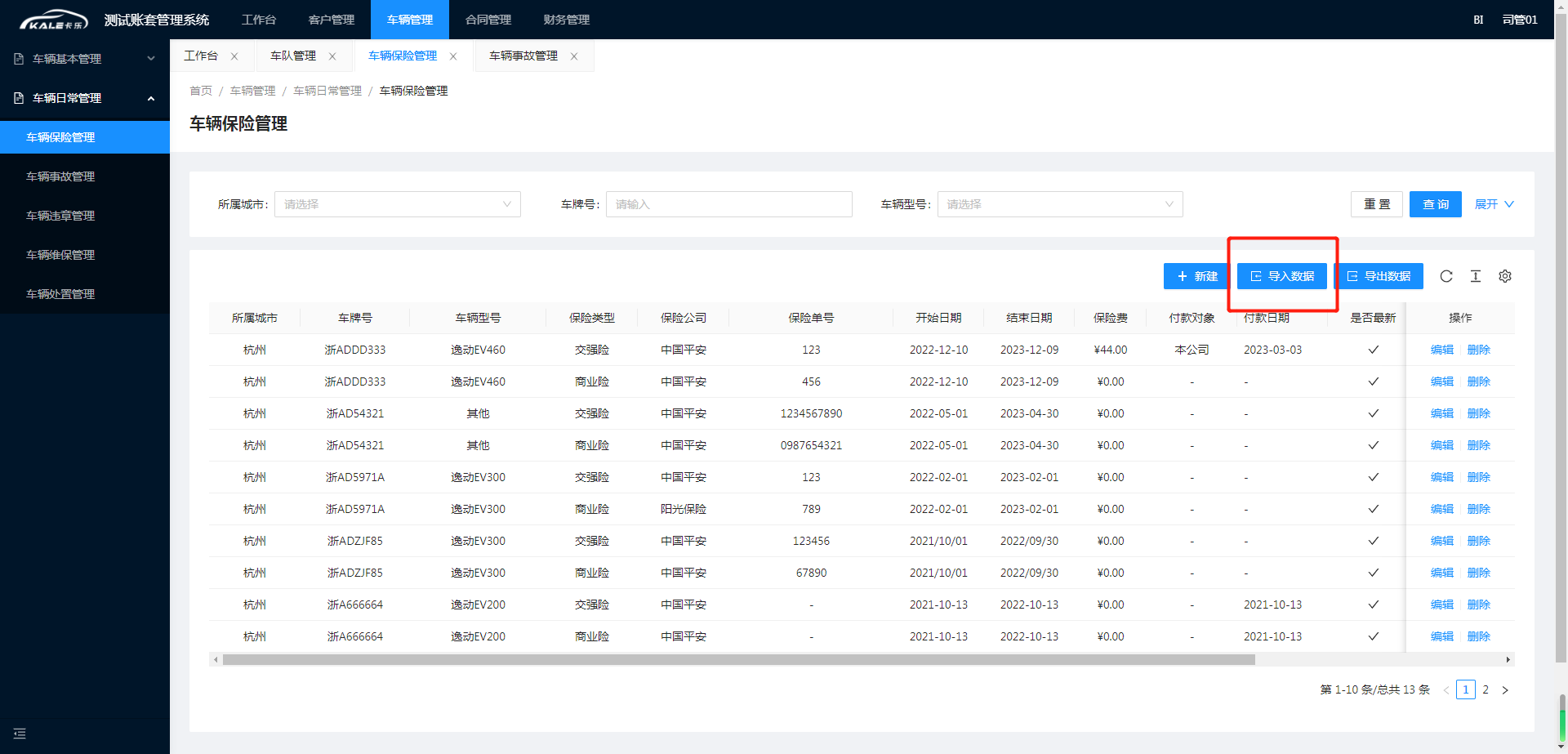
Task: Open the 所属城市 dropdown
Action: 397,204
